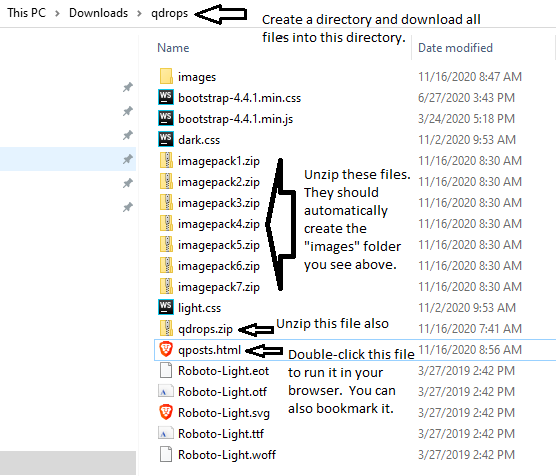Image resolution: width=556 pixels, height=476 pixels.
Task: Expand chevron between This PC and Downloads
Action: point(57,13)
